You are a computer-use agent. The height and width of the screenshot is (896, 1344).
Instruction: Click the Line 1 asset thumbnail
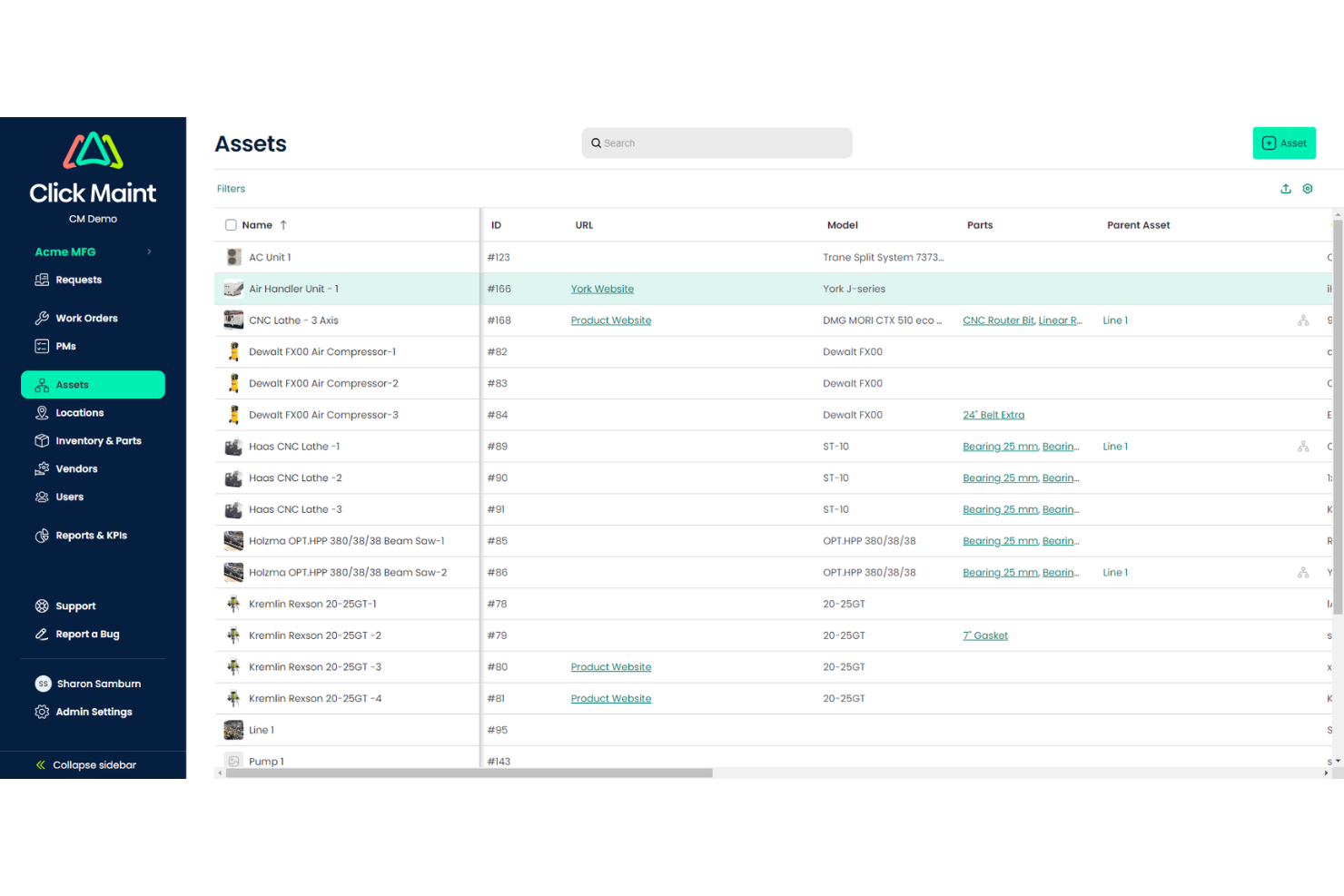click(x=233, y=730)
